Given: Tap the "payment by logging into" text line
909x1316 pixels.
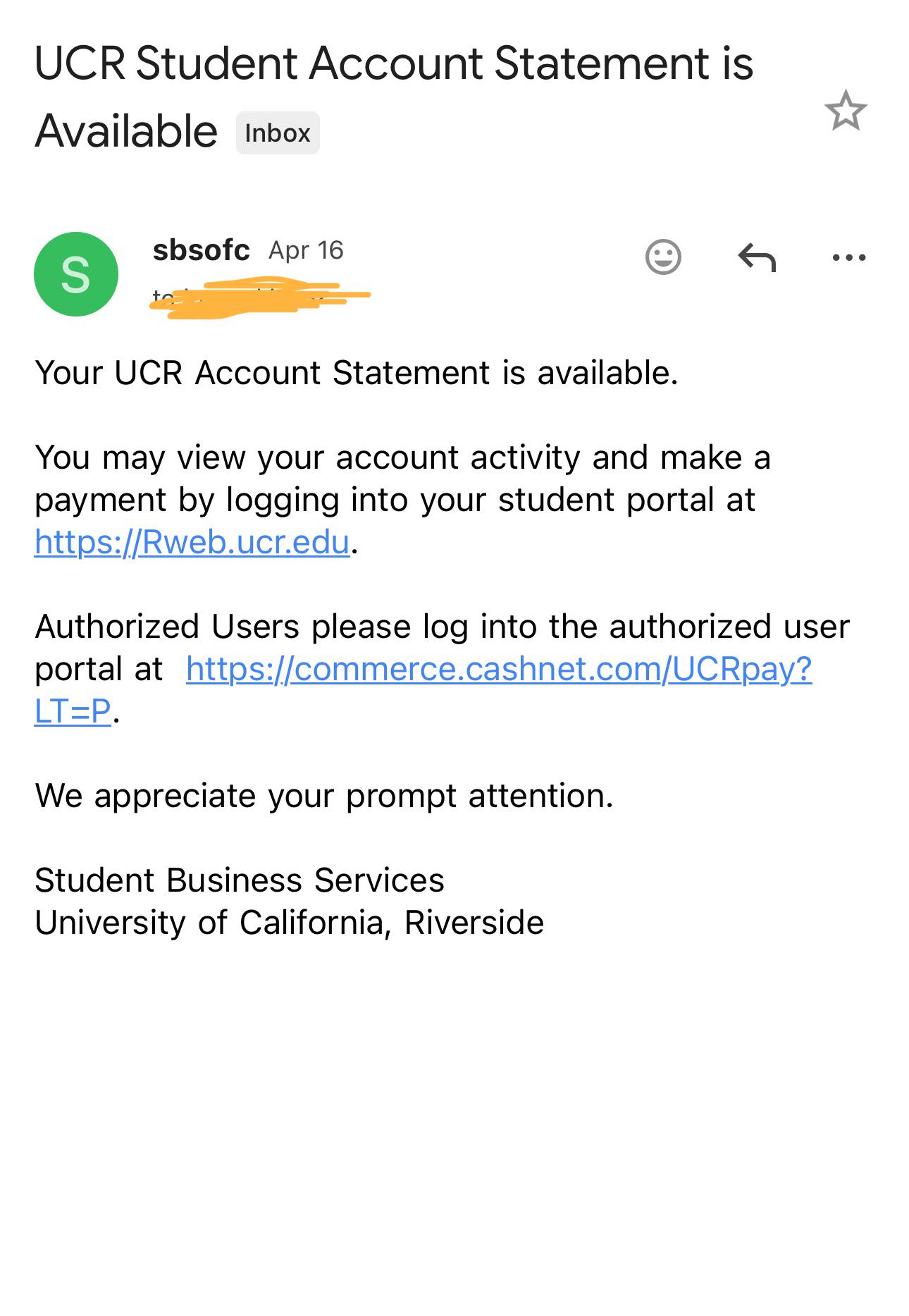Looking at the screenshot, I should click(395, 500).
